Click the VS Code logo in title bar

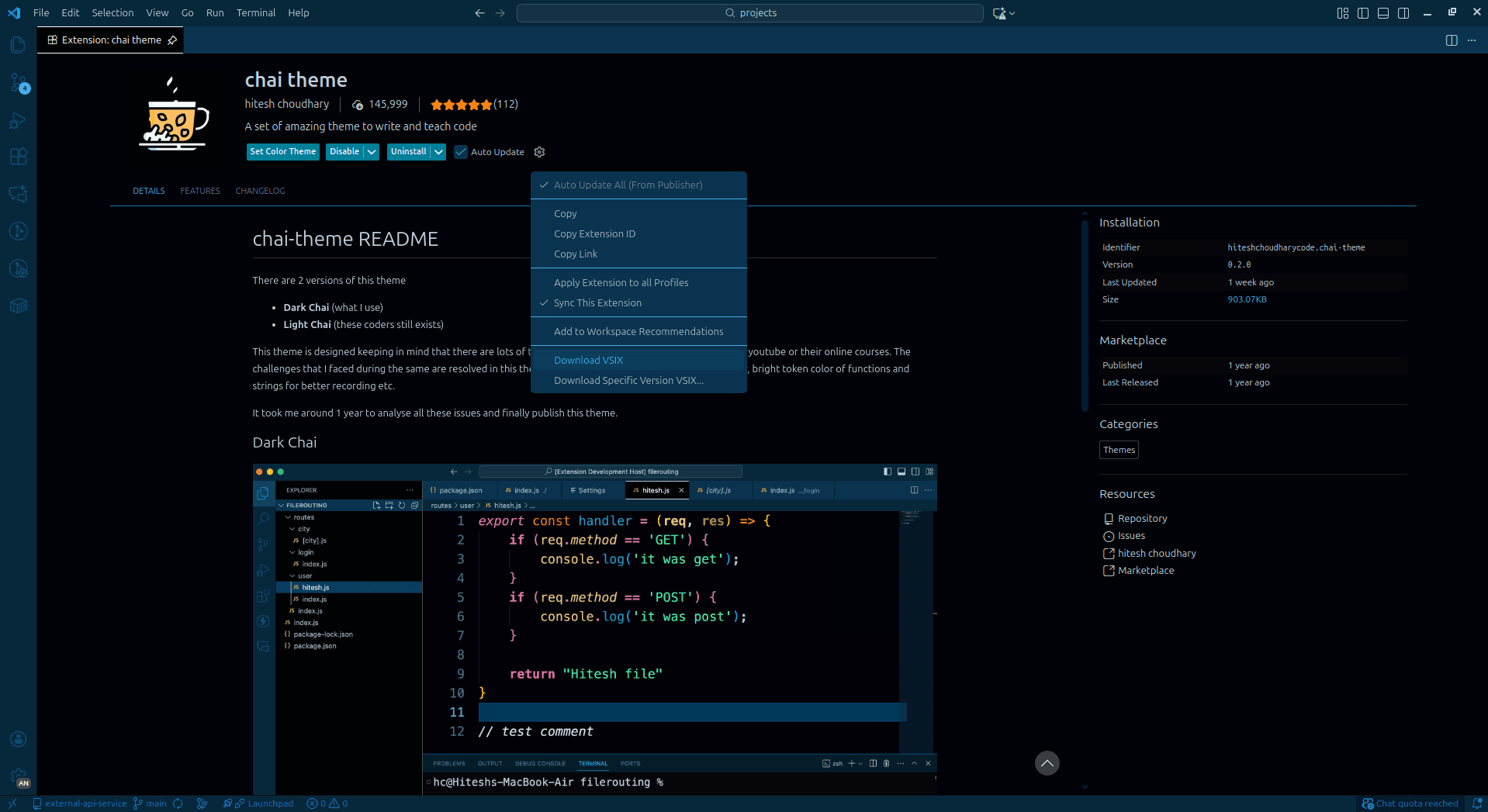tap(14, 13)
